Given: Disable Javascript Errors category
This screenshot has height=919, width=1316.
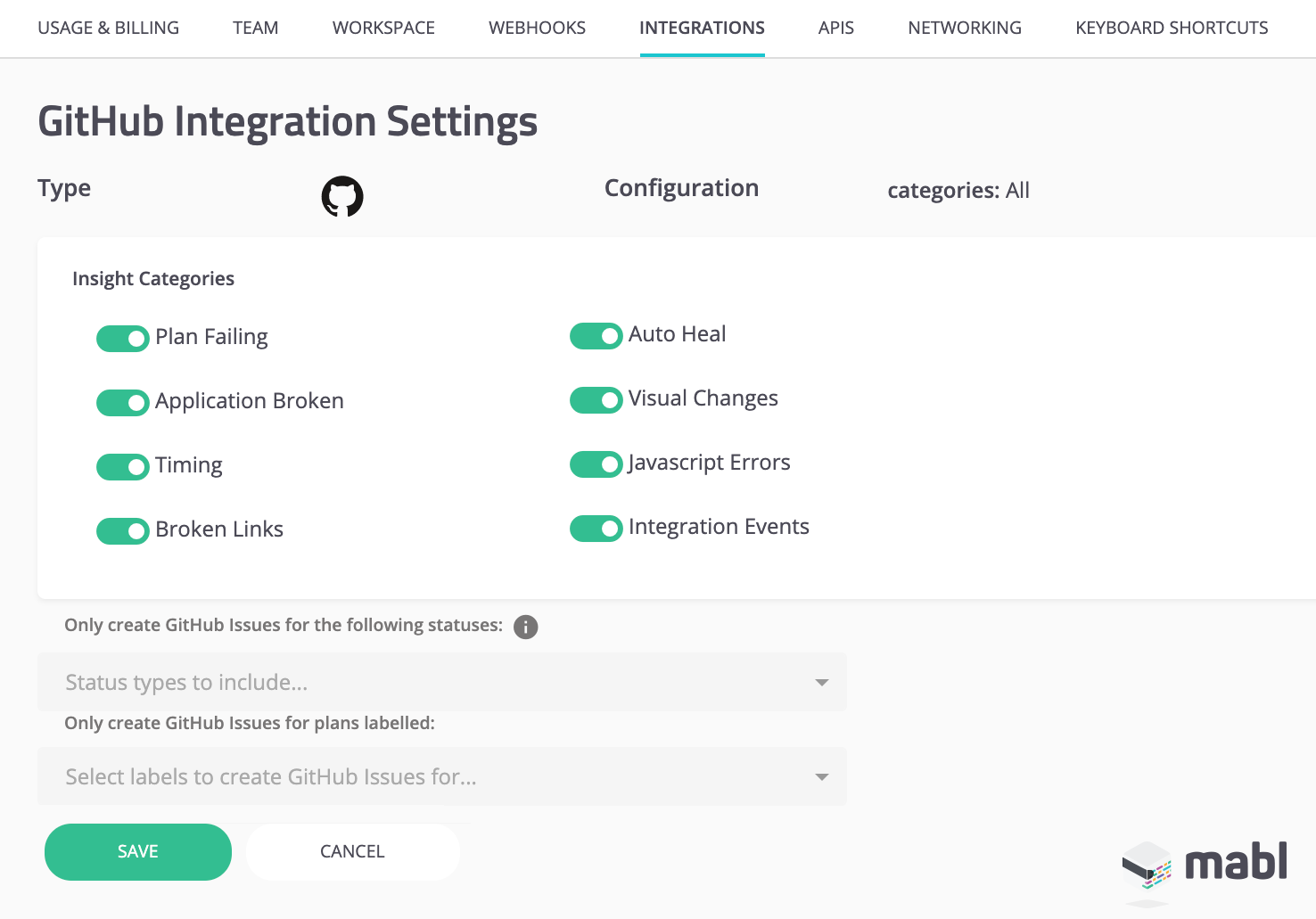Looking at the screenshot, I should [596, 464].
